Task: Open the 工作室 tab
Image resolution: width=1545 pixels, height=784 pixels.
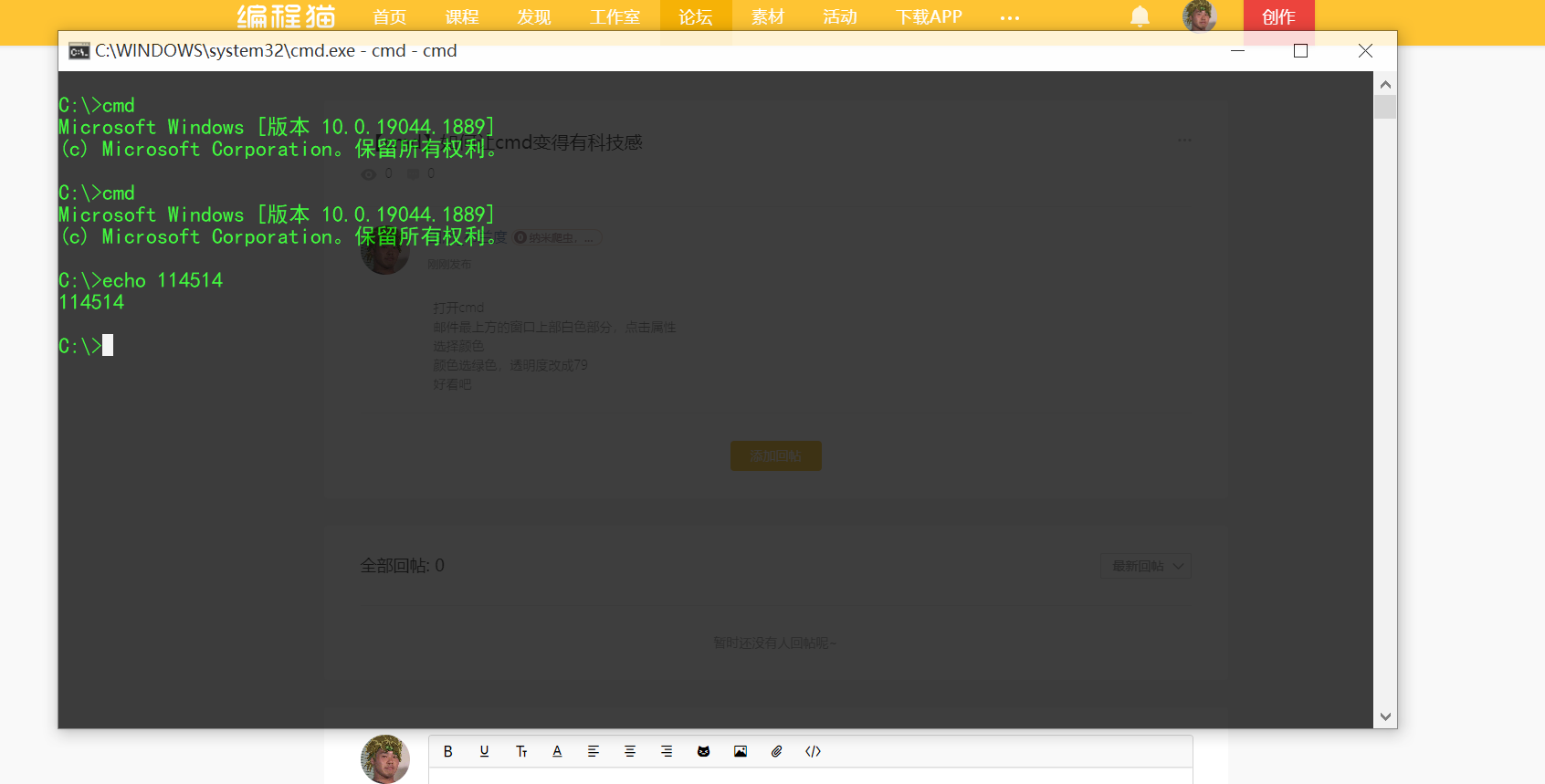Action: tap(615, 17)
